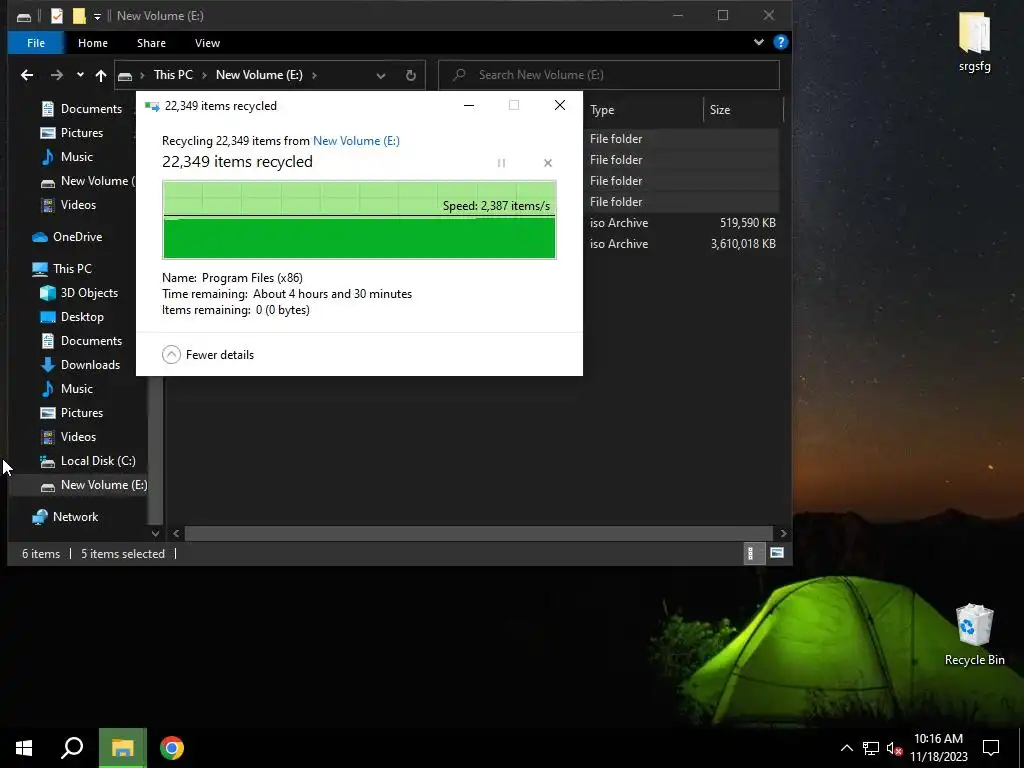
Task: Click This PC in the address bar
Action: (x=173, y=75)
